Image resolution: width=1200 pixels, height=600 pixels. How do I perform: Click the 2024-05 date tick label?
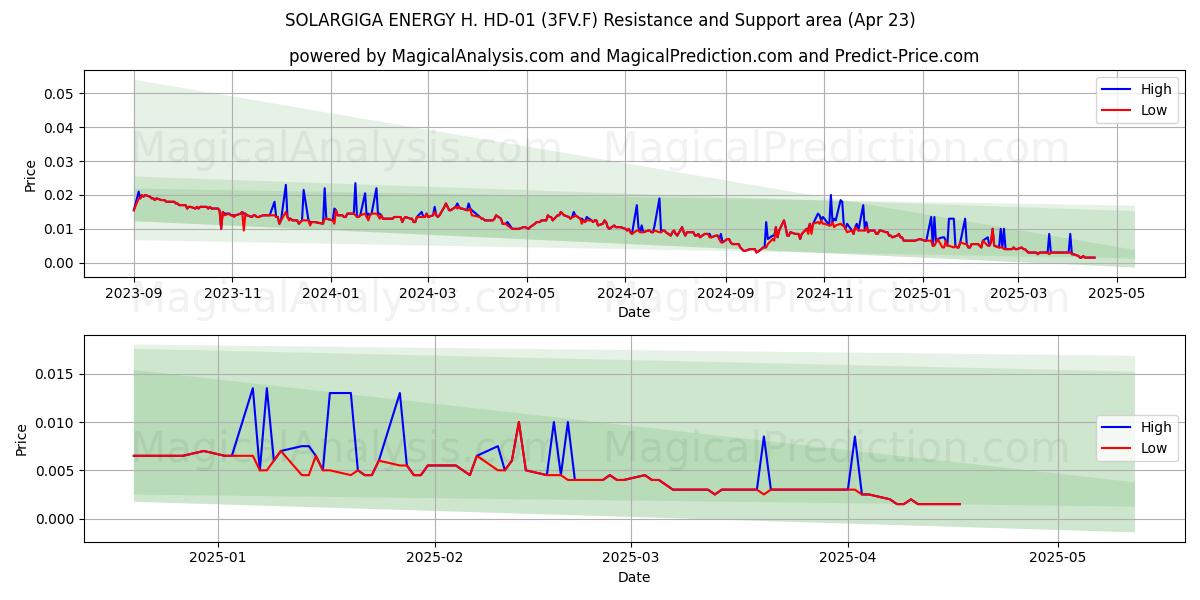pos(526,294)
